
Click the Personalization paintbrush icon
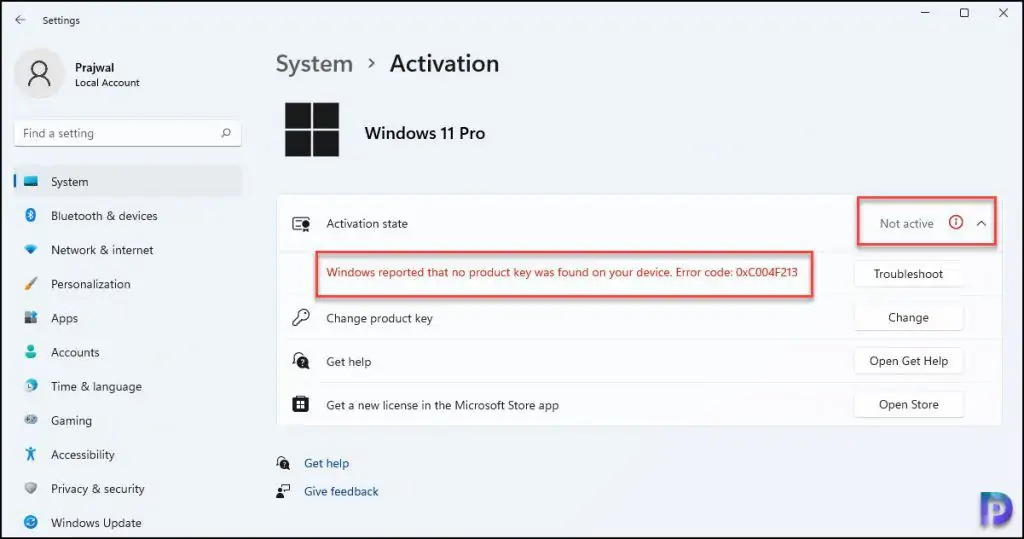(x=31, y=284)
